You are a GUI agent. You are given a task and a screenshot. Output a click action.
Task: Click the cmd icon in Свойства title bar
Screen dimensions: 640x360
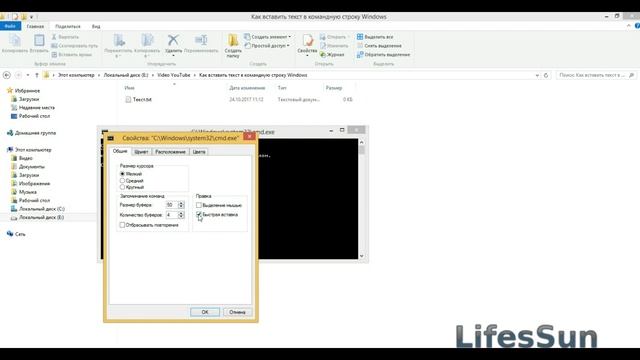pos(111,138)
